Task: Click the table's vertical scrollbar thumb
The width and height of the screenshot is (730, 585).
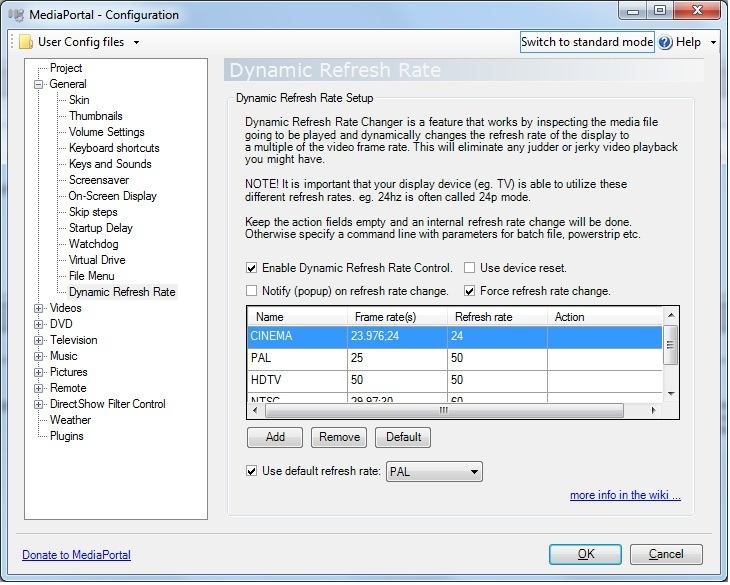Action: click(x=671, y=346)
